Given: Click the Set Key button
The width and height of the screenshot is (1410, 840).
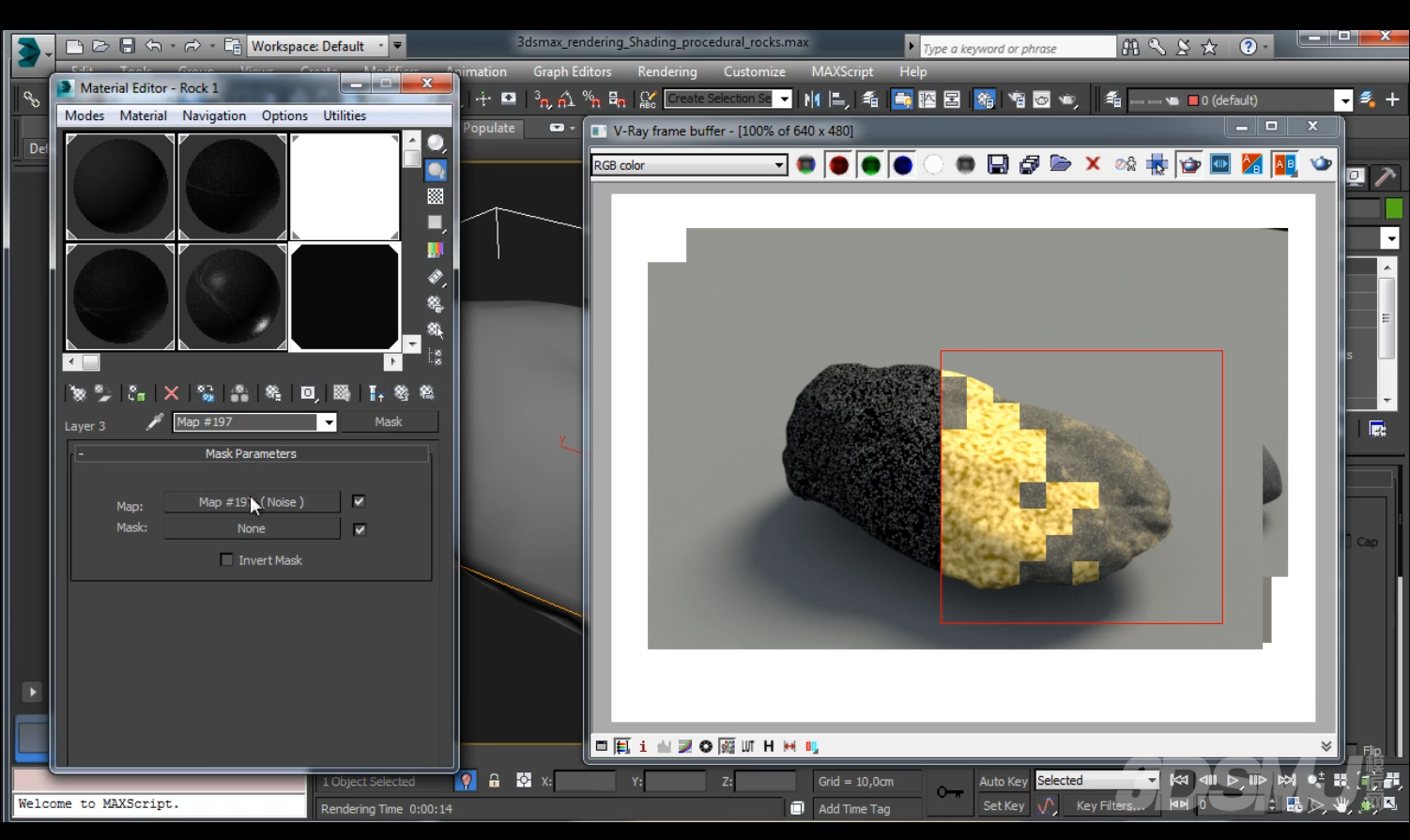Looking at the screenshot, I should coord(1004,805).
